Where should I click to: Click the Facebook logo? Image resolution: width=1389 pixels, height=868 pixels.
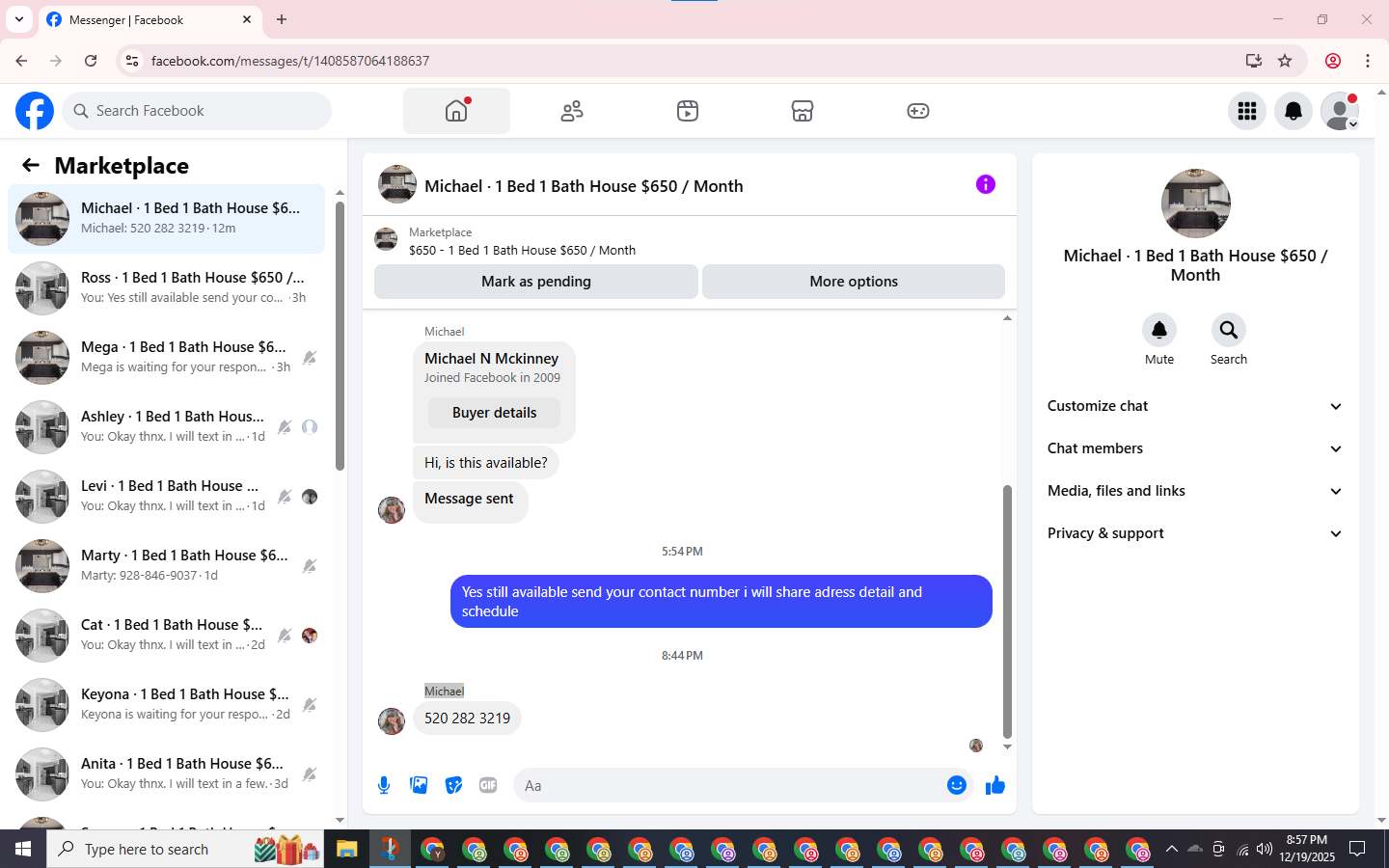35,111
